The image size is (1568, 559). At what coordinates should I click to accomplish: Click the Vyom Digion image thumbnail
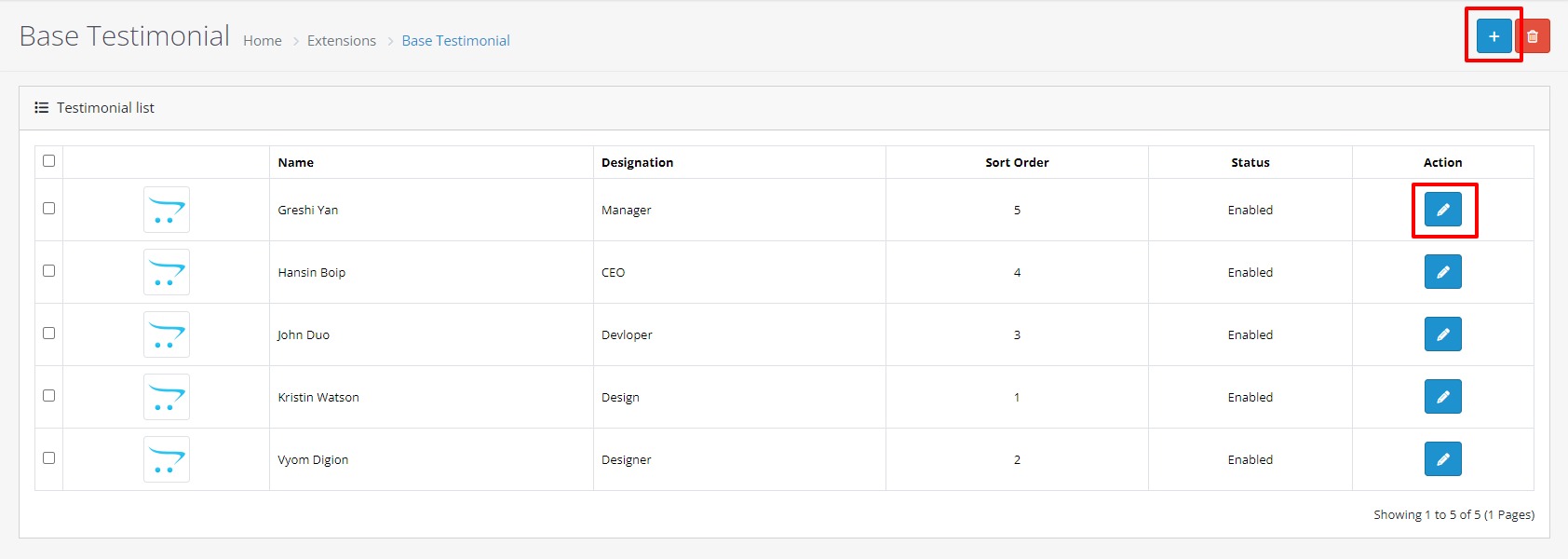[167, 459]
